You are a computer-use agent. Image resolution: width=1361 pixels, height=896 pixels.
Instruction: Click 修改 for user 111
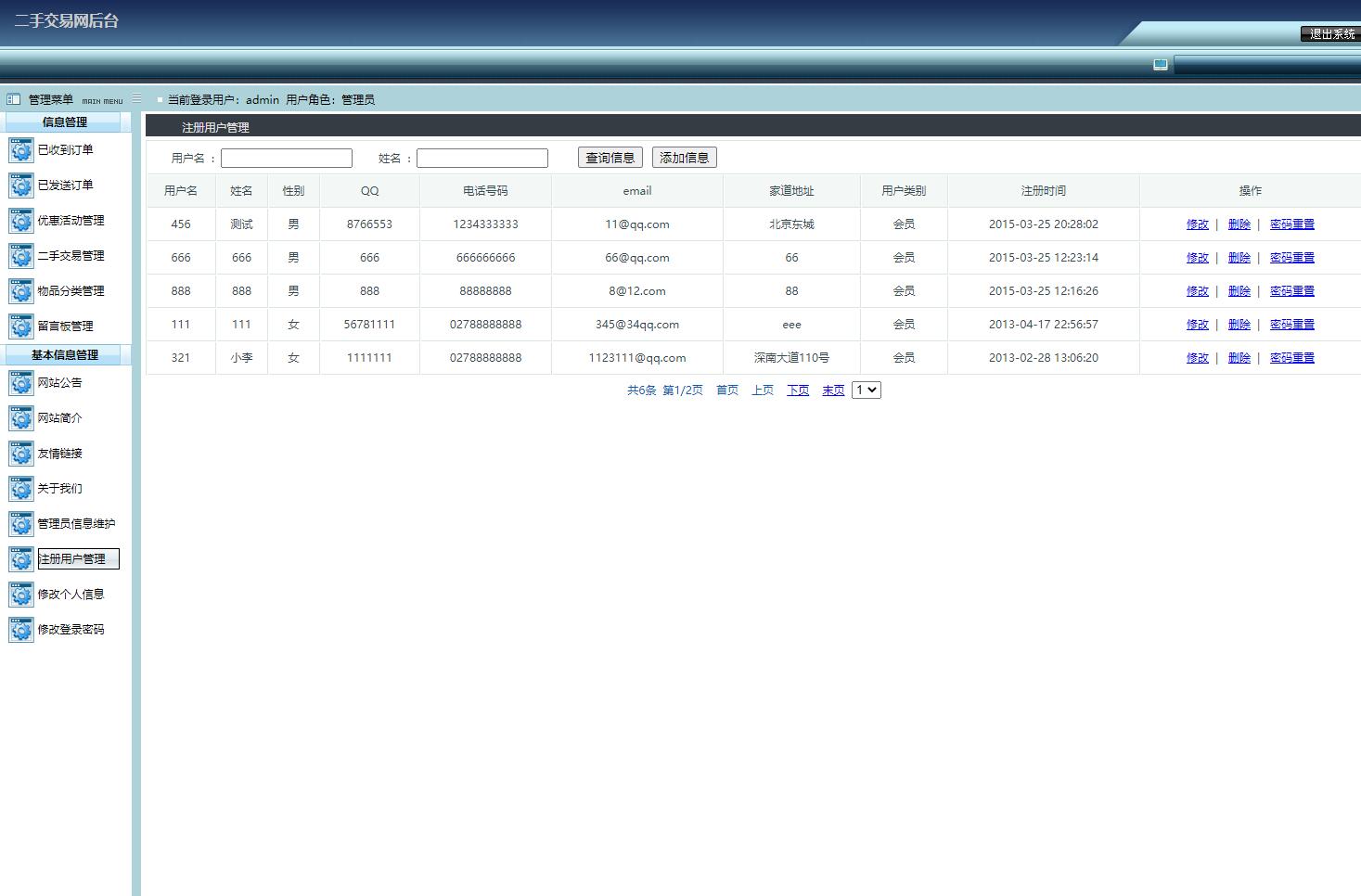click(x=1198, y=325)
